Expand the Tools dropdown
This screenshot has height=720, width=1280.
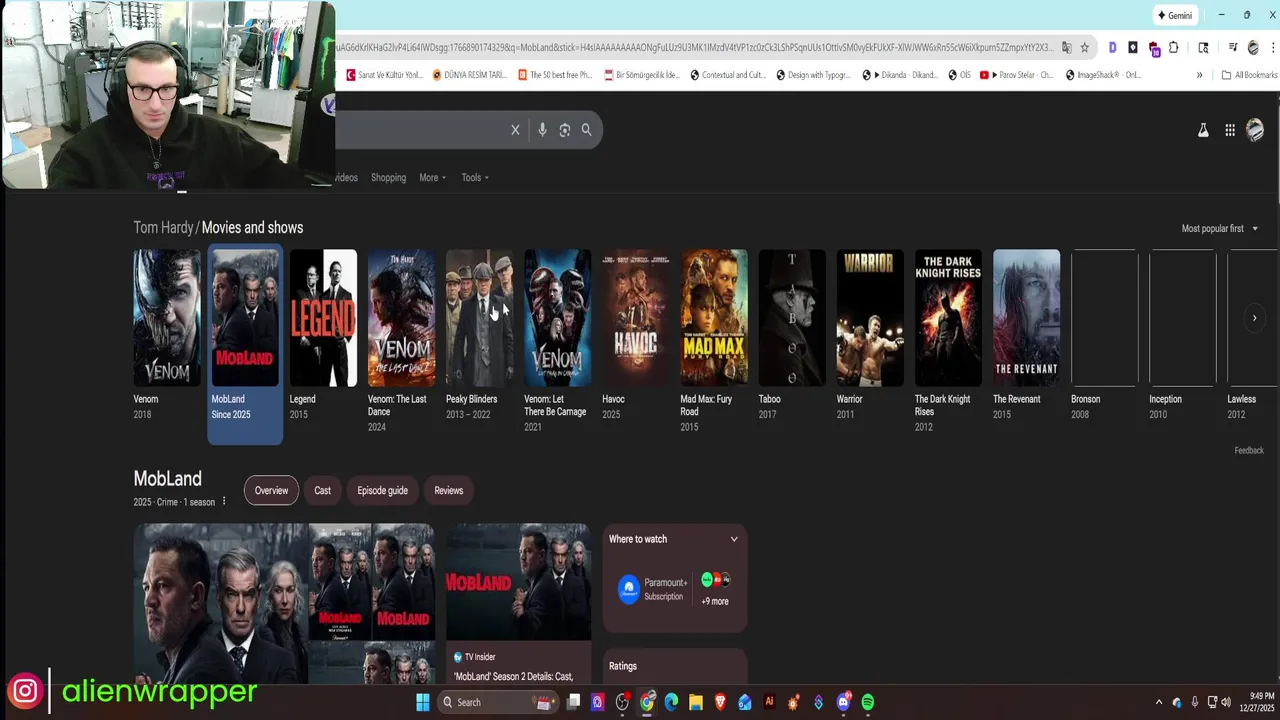475,178
